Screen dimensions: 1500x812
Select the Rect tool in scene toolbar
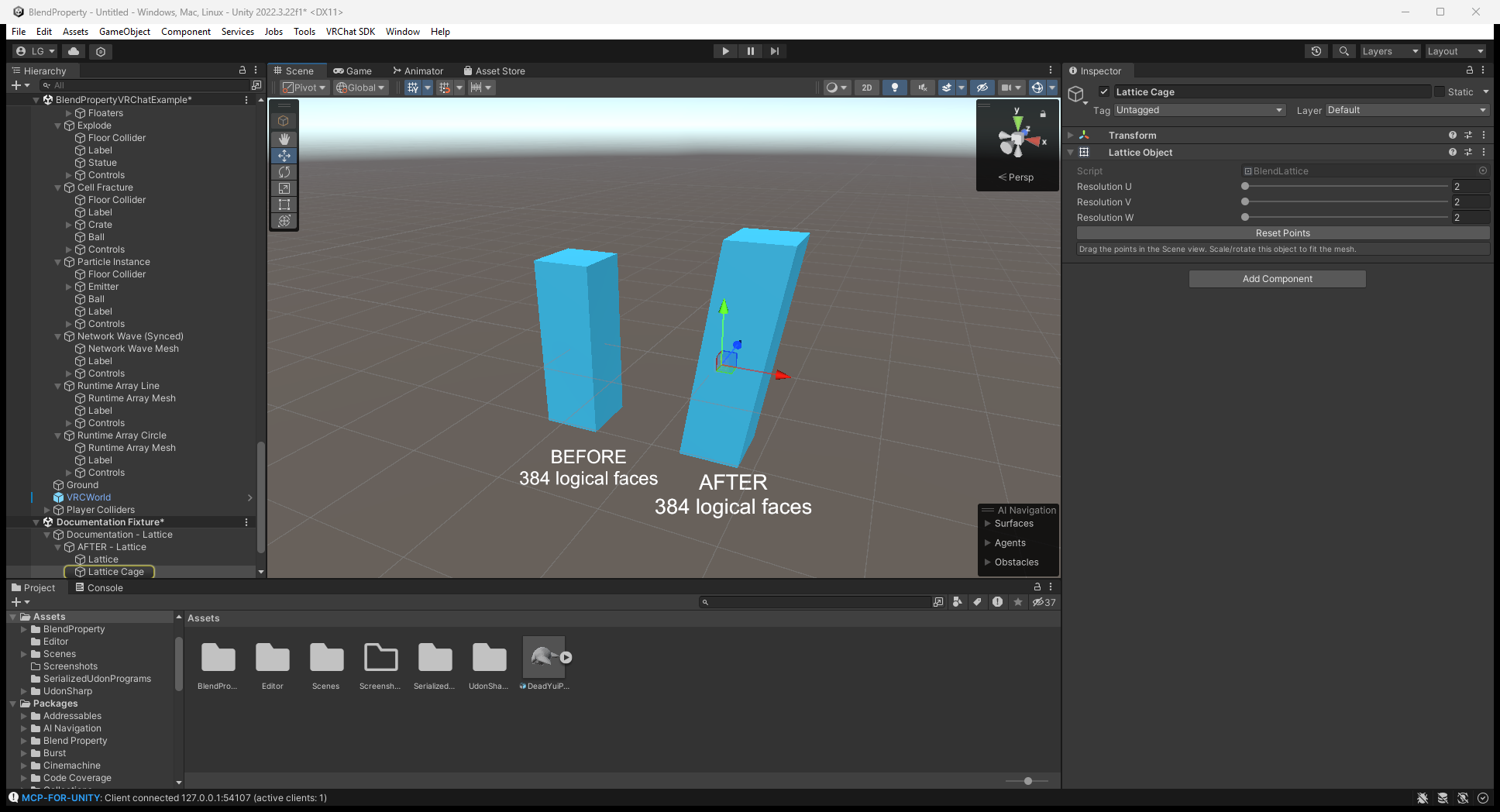[284, 205]
